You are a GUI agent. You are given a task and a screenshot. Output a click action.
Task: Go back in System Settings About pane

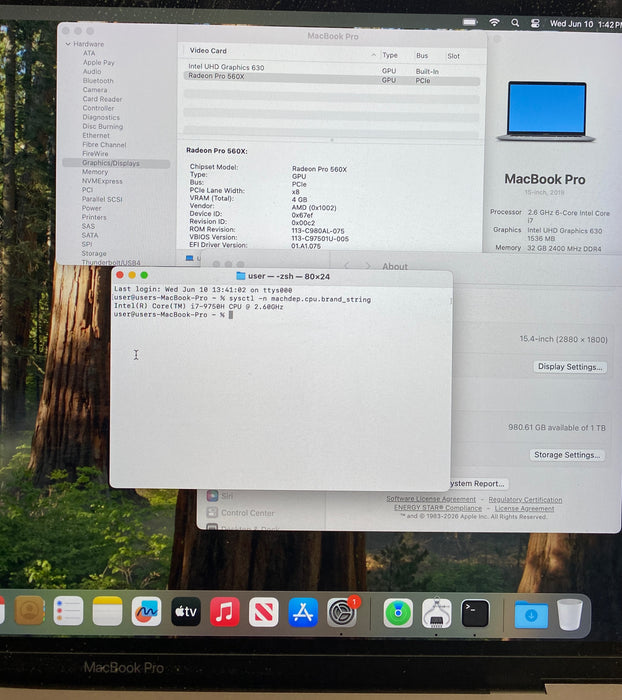pyautogui.click(x=346, y=266)
